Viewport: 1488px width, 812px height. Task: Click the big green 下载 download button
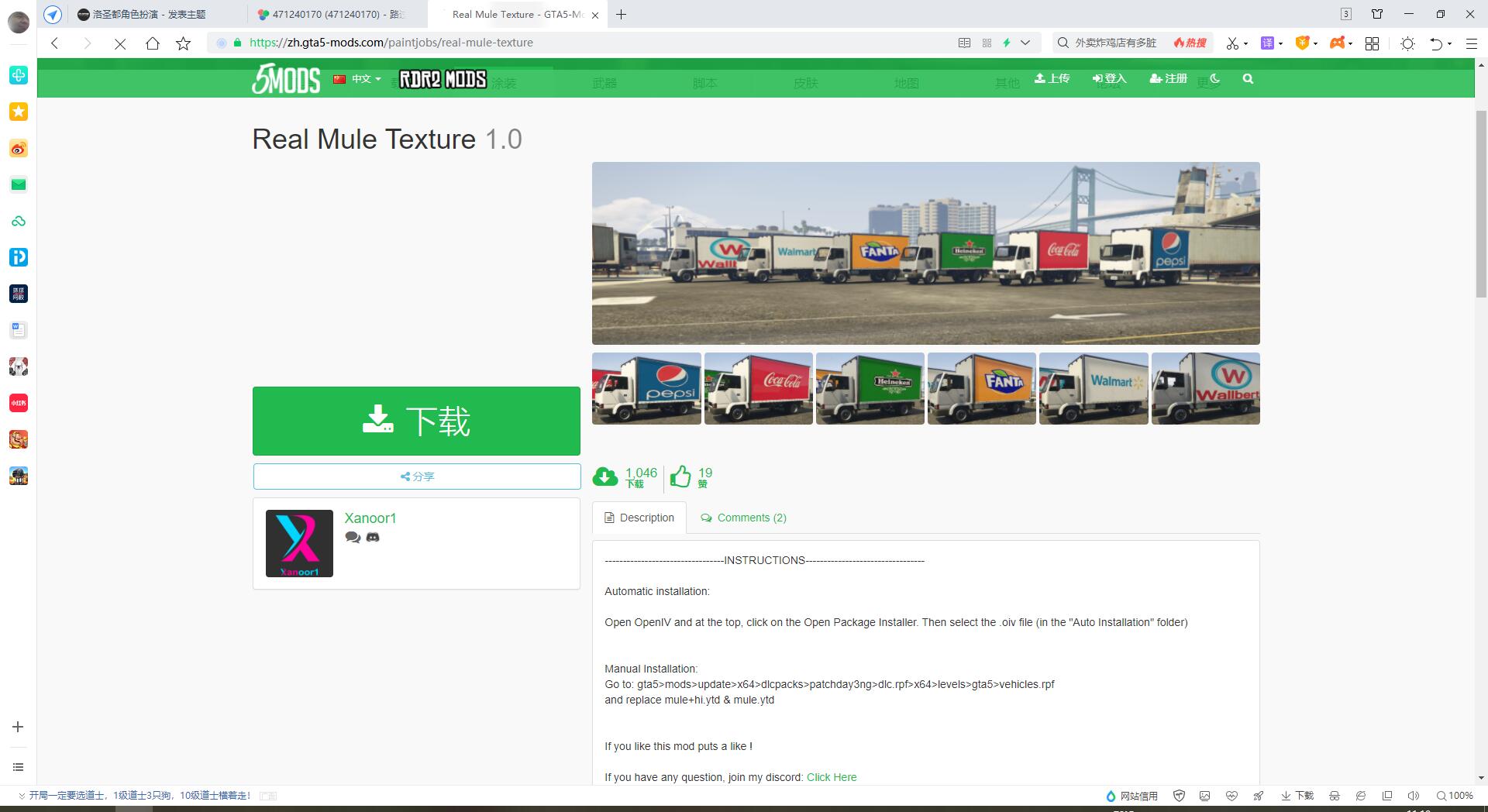416,421
